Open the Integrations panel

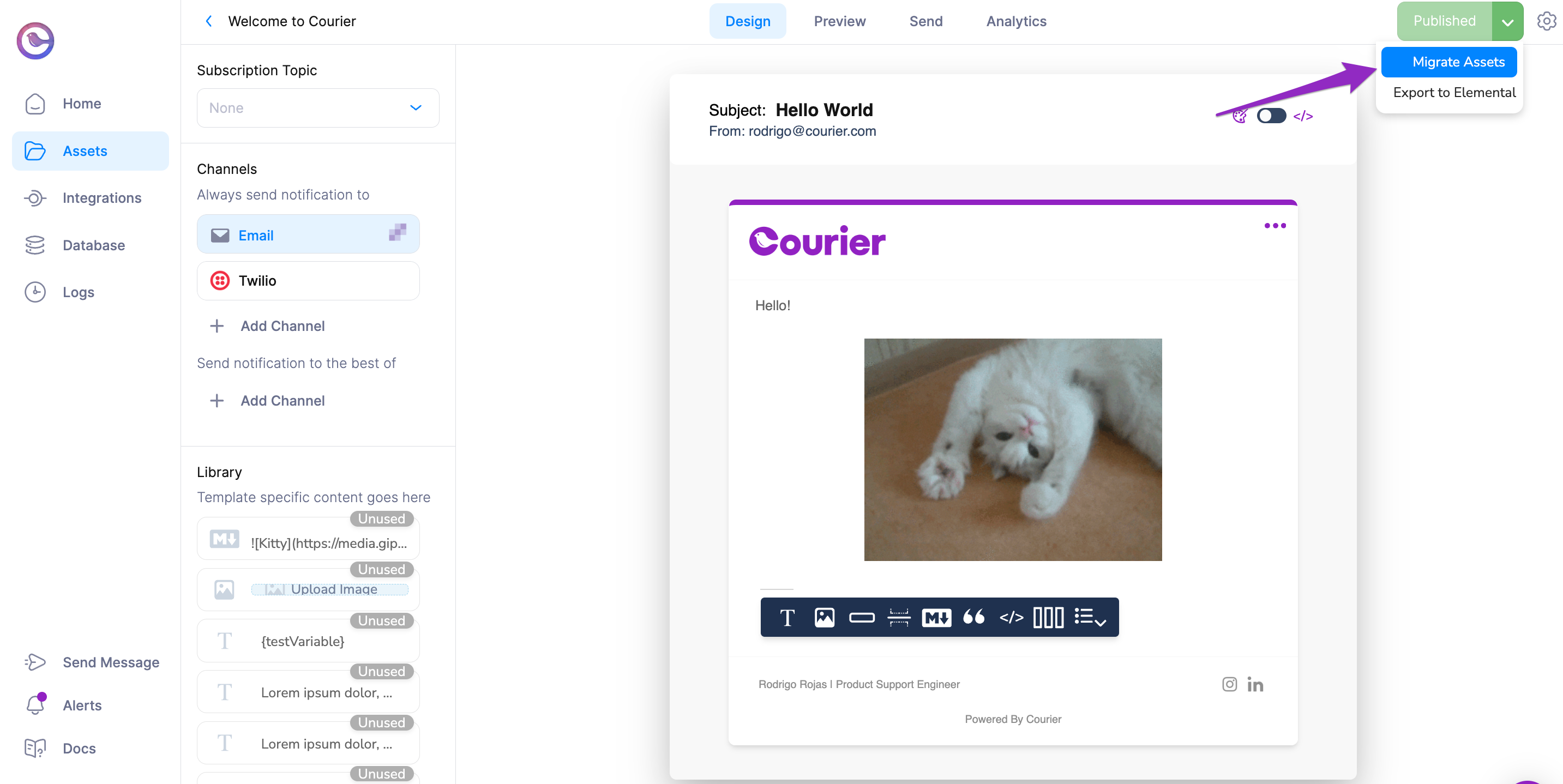click(x=101, y=198)
